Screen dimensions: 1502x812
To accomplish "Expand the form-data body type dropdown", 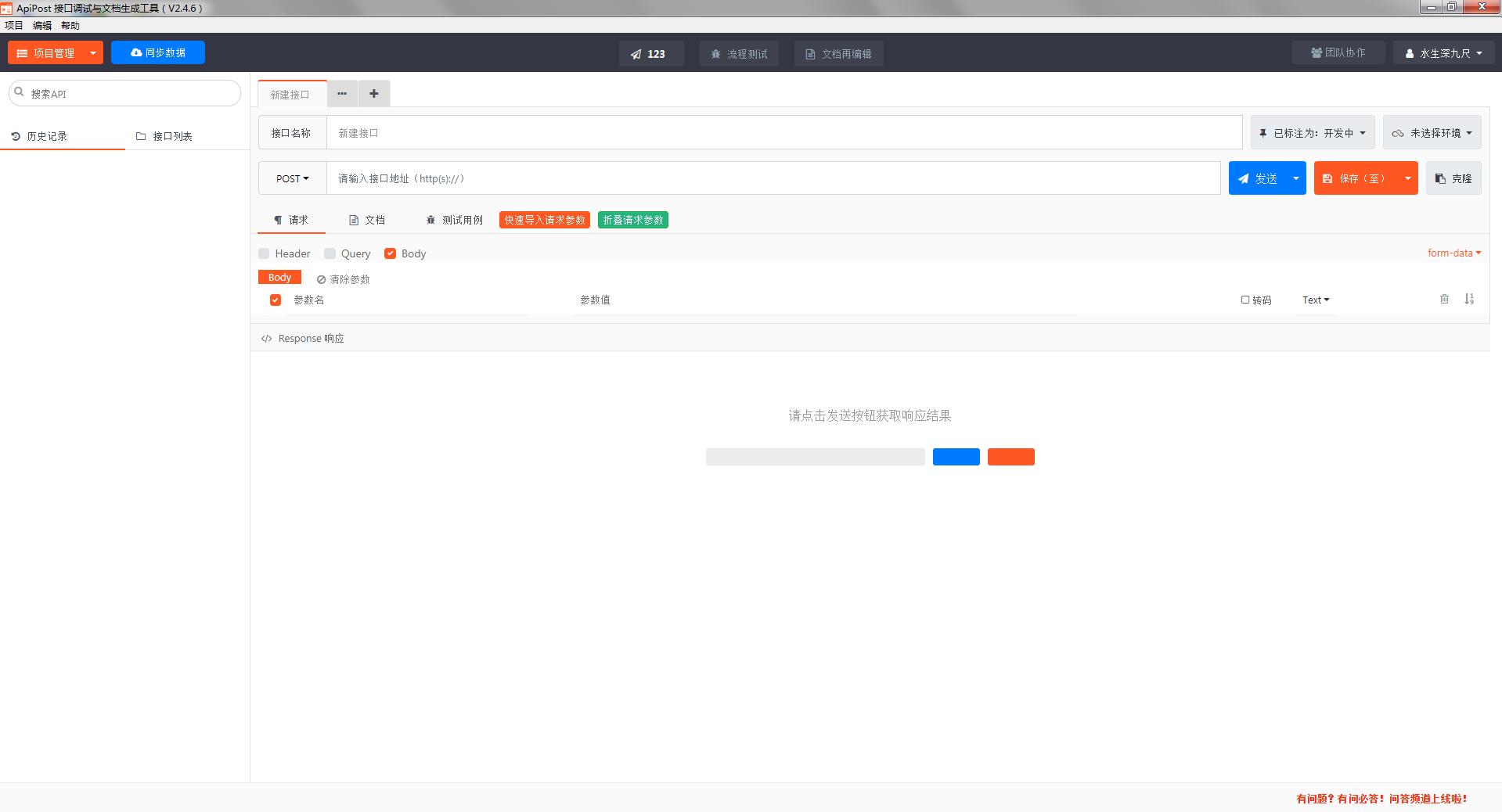I will [1453, 253].
